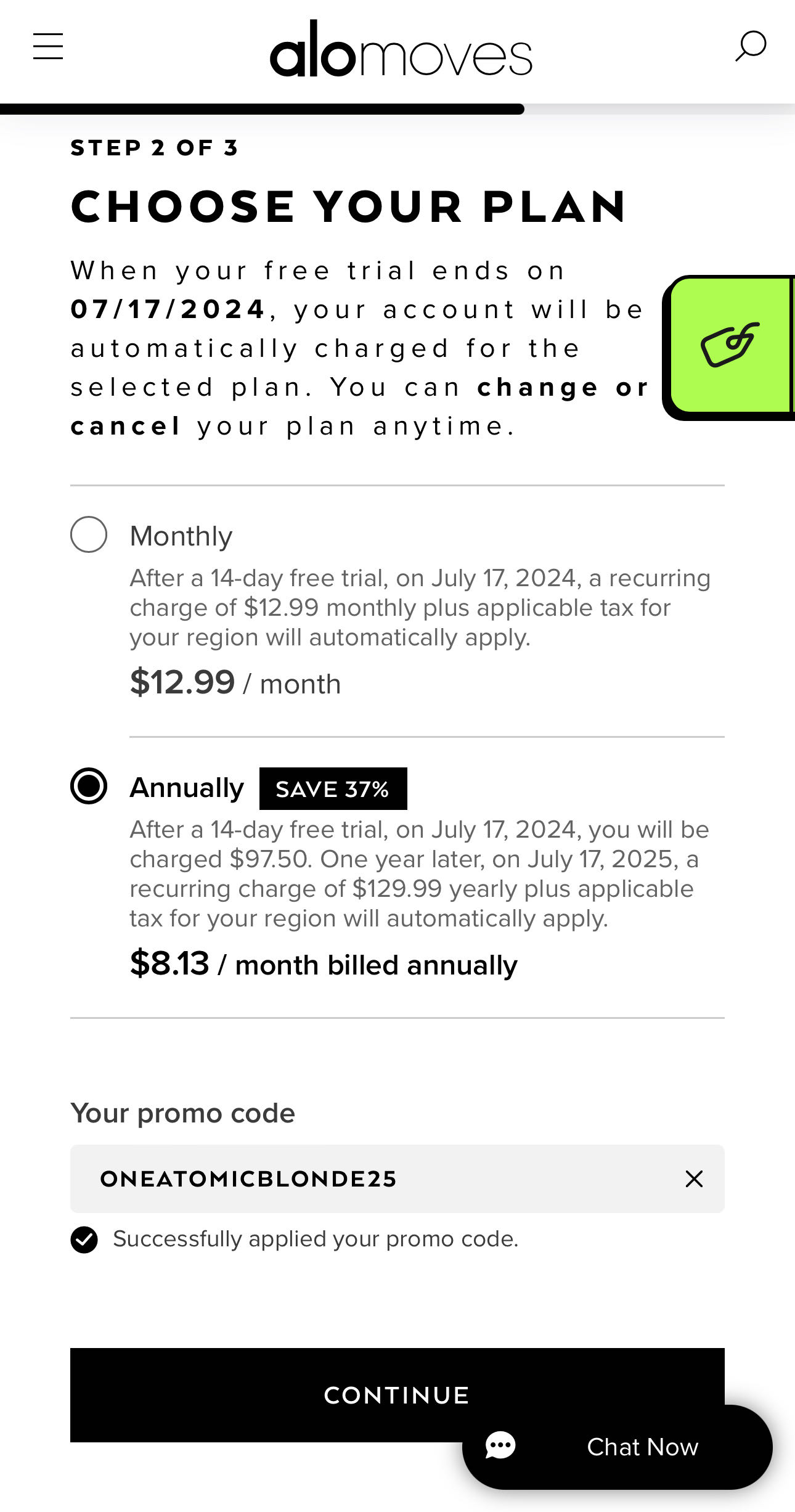Screen dimensions: 795x1512
Task: Tap the step progress bar
Action: [x=397, y=109]
